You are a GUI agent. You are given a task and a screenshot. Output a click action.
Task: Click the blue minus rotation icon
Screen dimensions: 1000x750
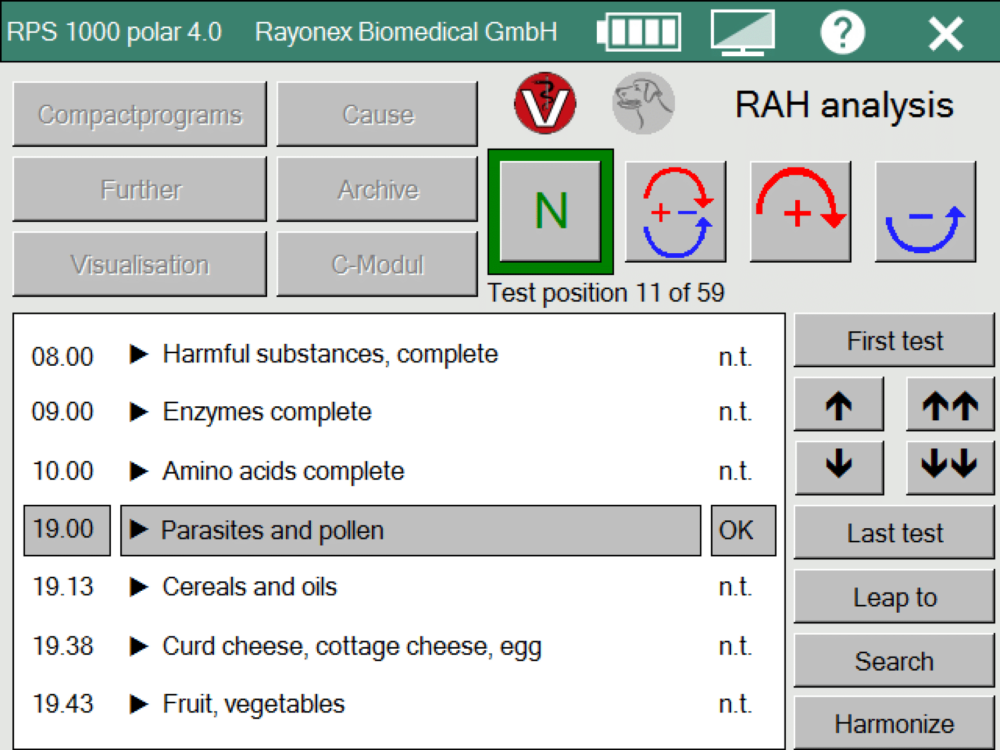pos(926,210)
